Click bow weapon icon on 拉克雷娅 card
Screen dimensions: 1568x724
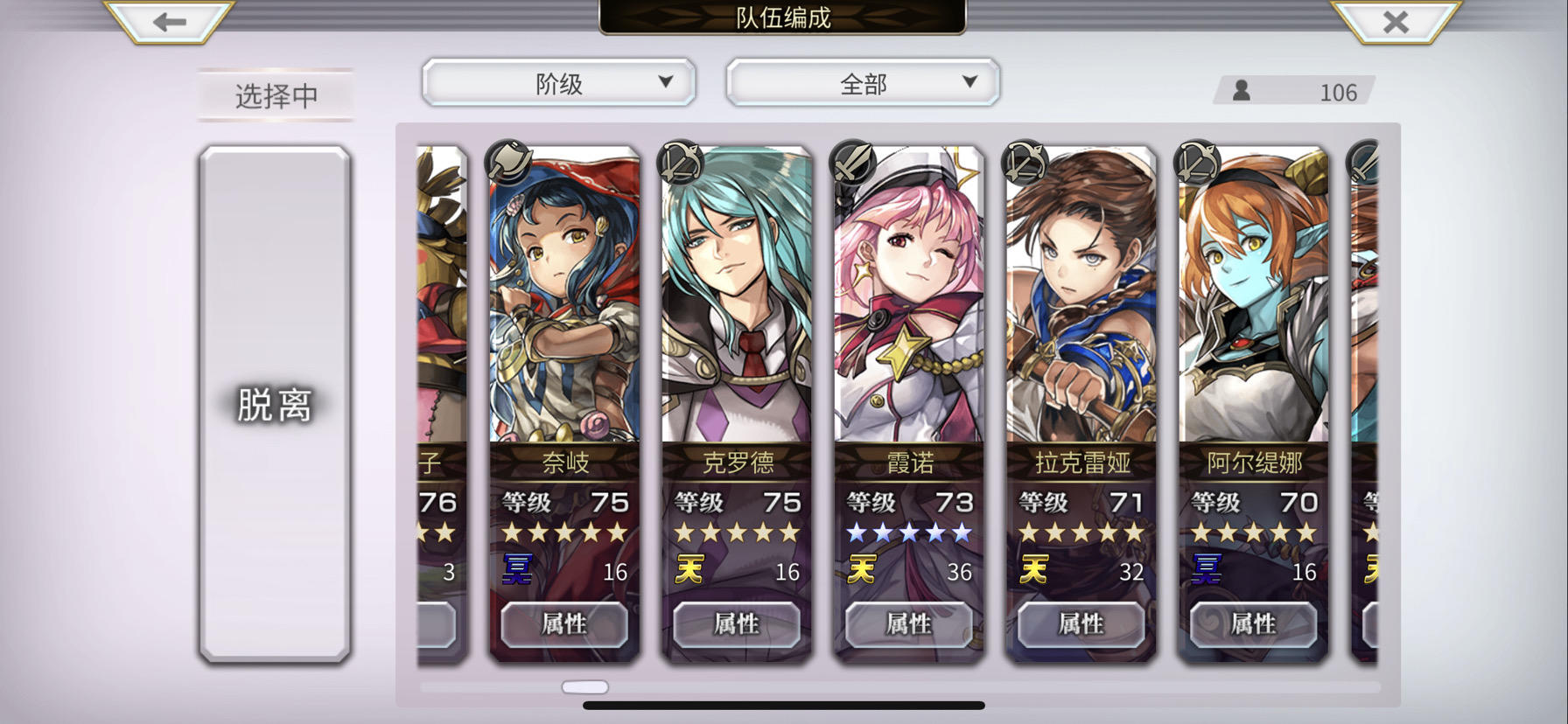pos(1024,161)
